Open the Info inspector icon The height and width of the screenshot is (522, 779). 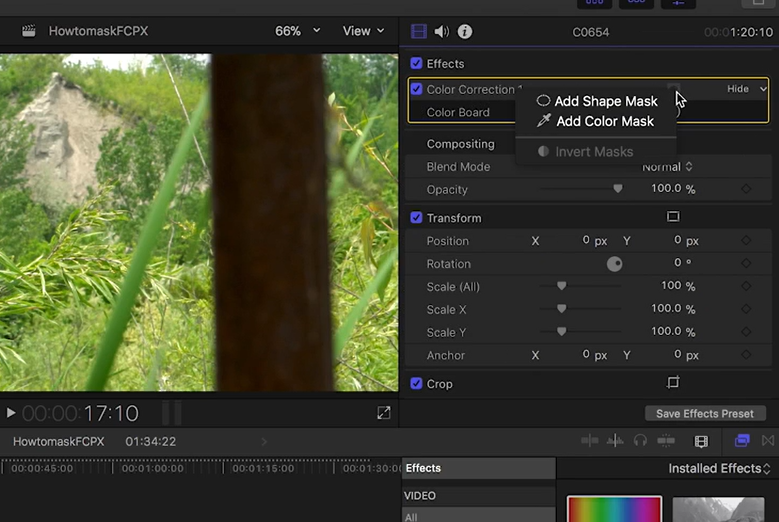click(x=465, y=31)
